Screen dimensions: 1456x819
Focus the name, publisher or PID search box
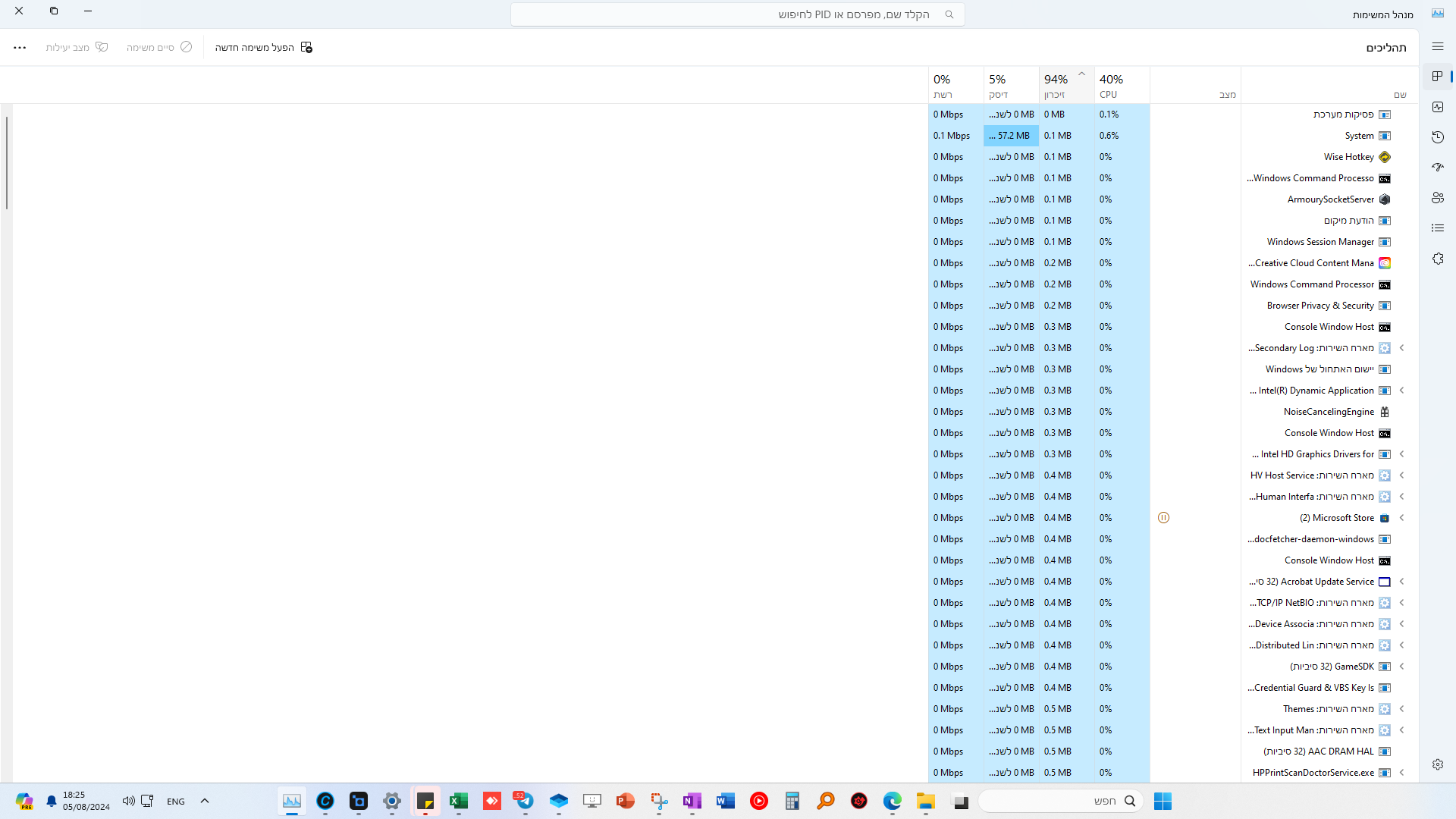[737, 14]
